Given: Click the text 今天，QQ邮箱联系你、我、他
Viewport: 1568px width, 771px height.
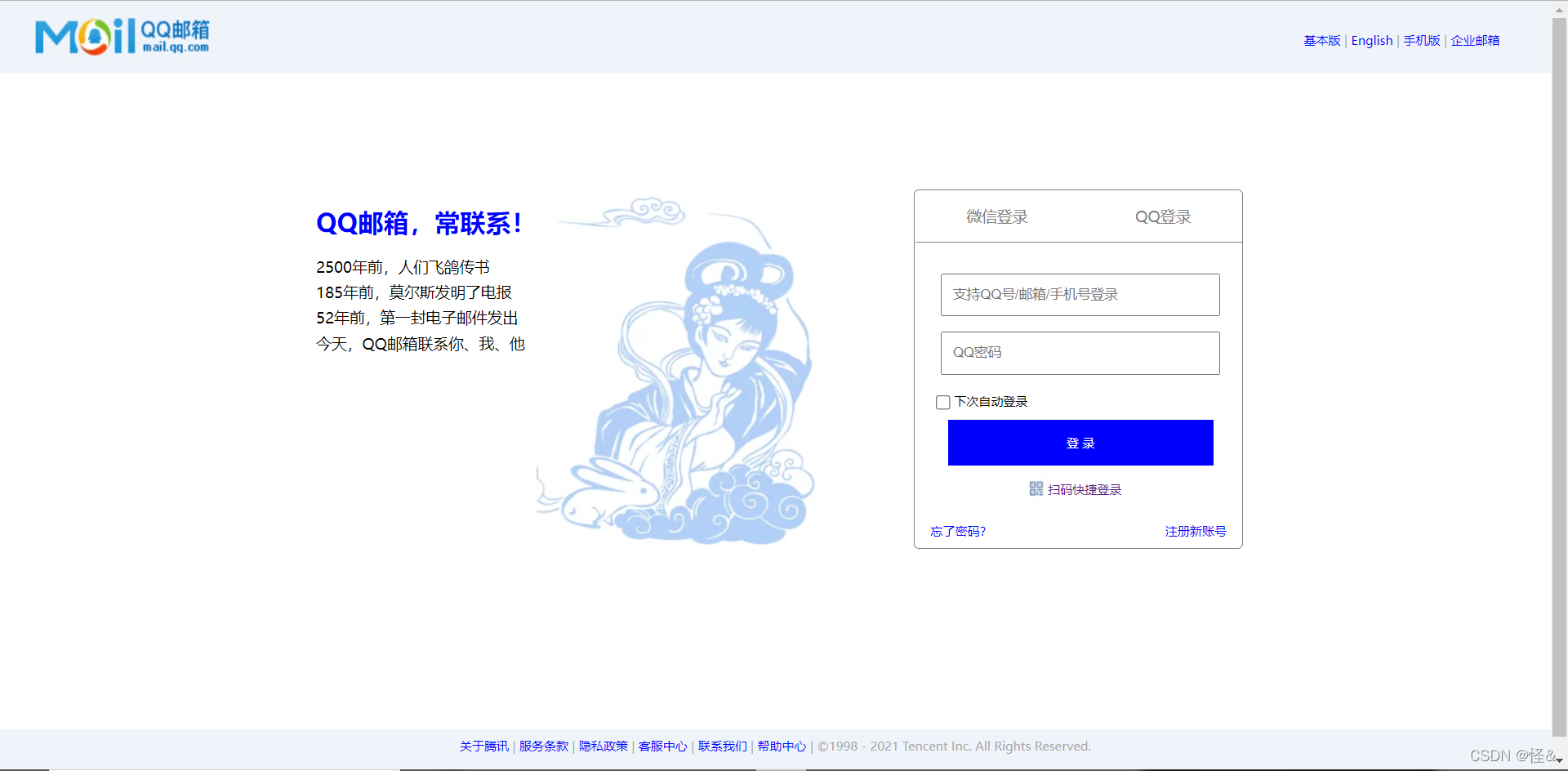Looking at the screenshot, I should point(421,344).
